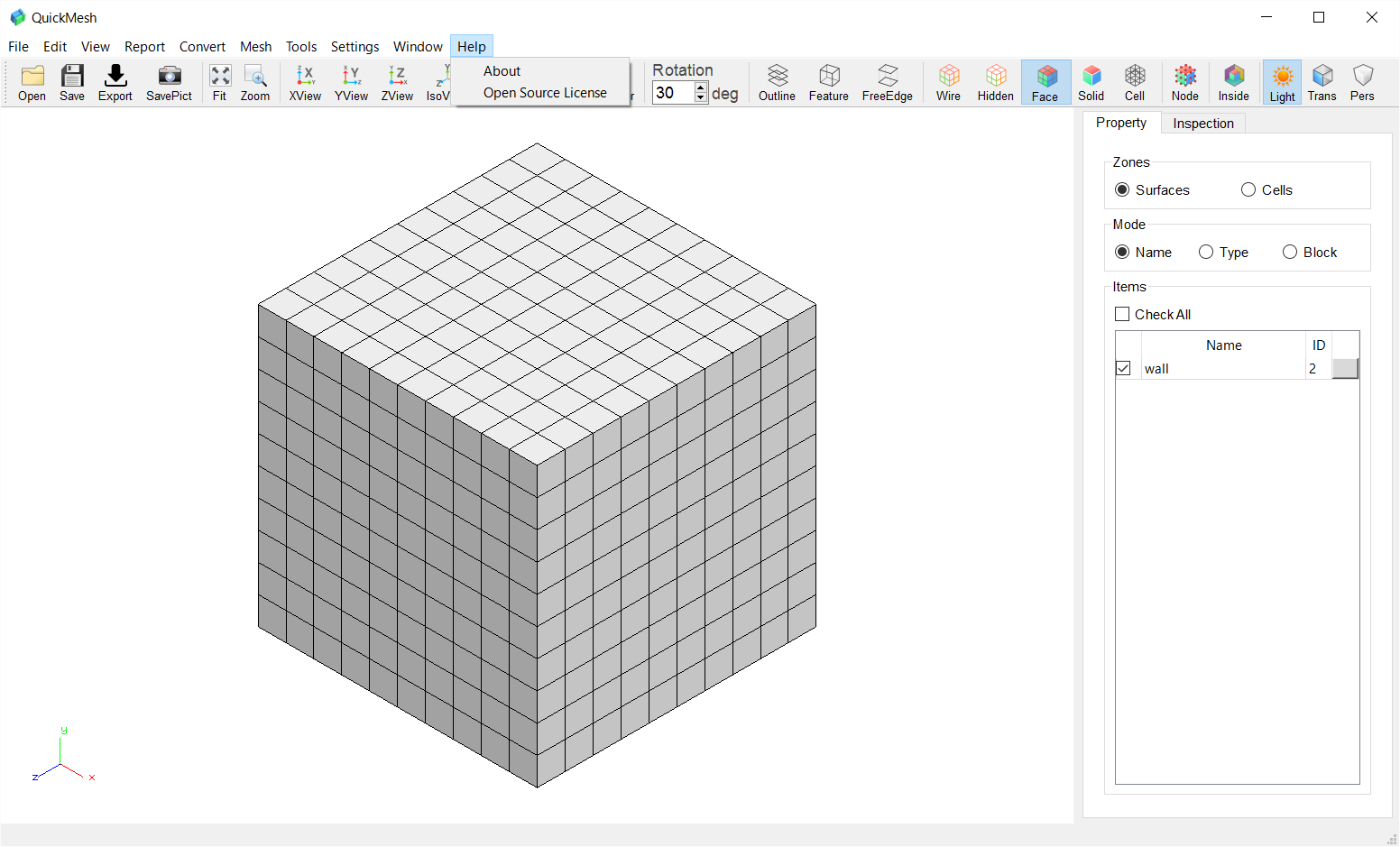Image resolution: width=1400 pixels, height=847 pixels.
Task: Select Wire rendering mode
Action: (x=948, y=83)
